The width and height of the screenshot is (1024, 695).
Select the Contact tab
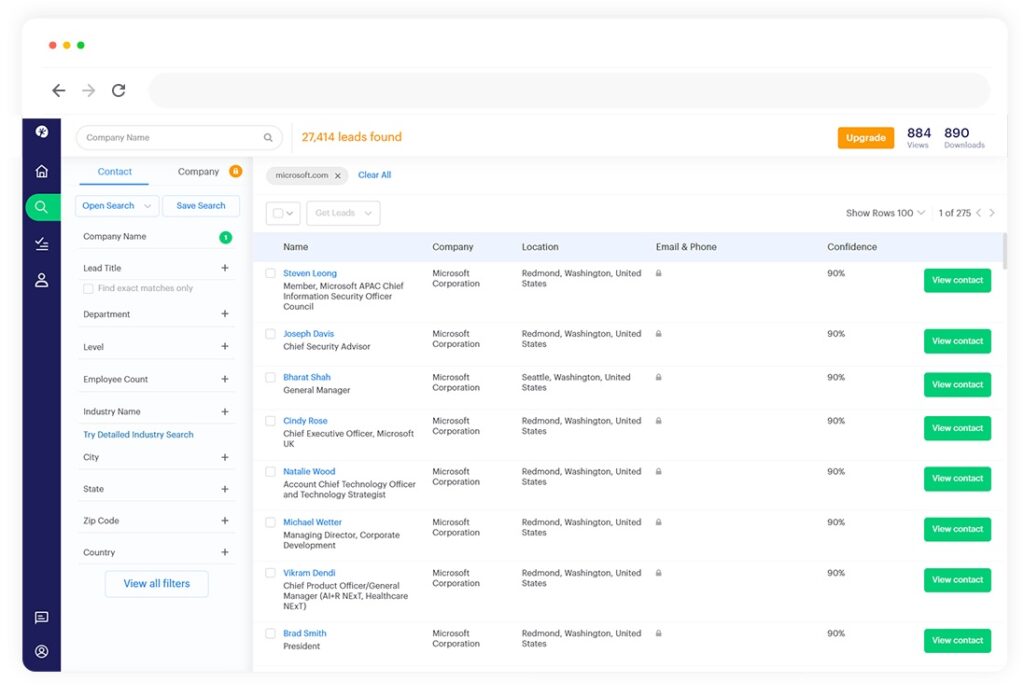coord(113,171)
